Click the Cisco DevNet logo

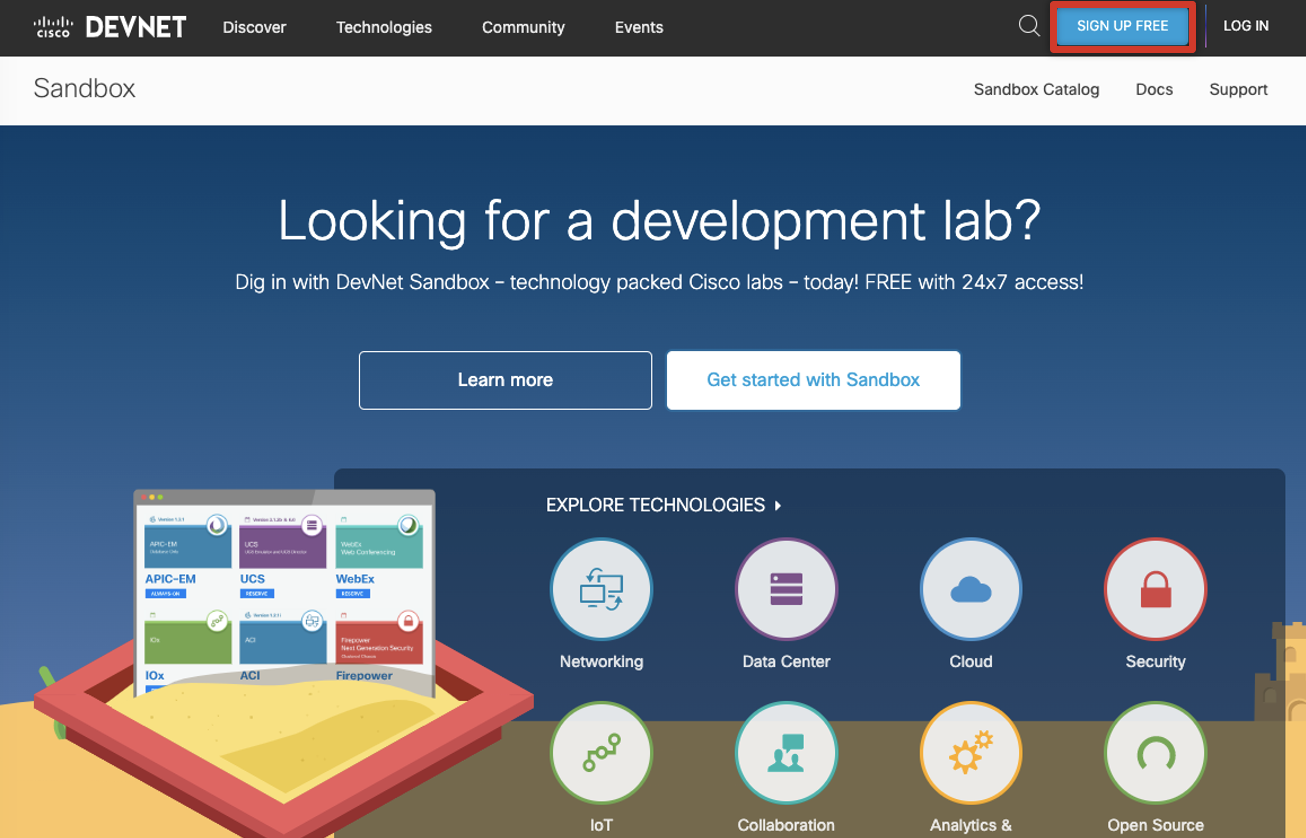[110, 27]
